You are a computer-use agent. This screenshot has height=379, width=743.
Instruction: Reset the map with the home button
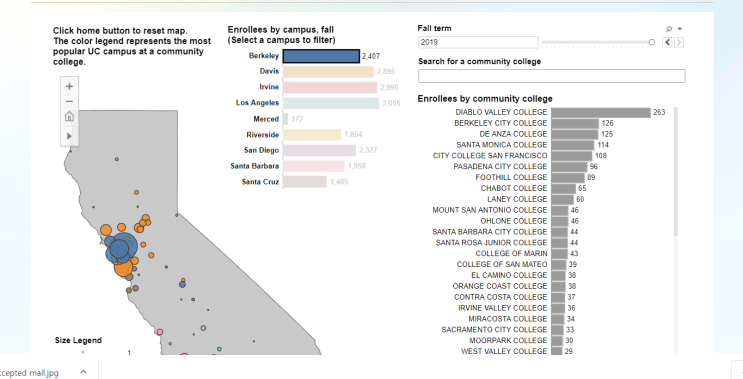point(69,117)
